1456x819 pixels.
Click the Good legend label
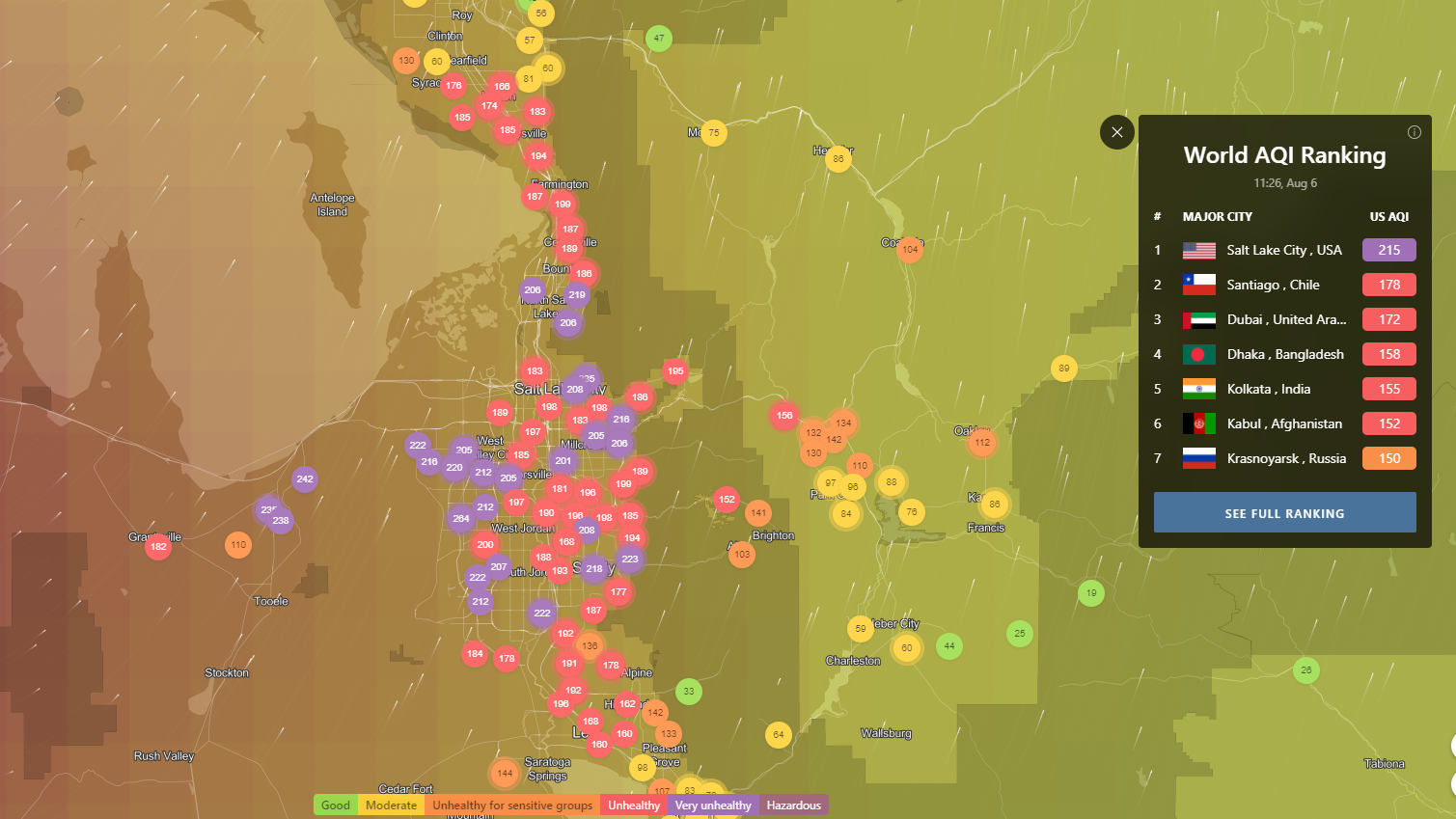coord(336,805)
